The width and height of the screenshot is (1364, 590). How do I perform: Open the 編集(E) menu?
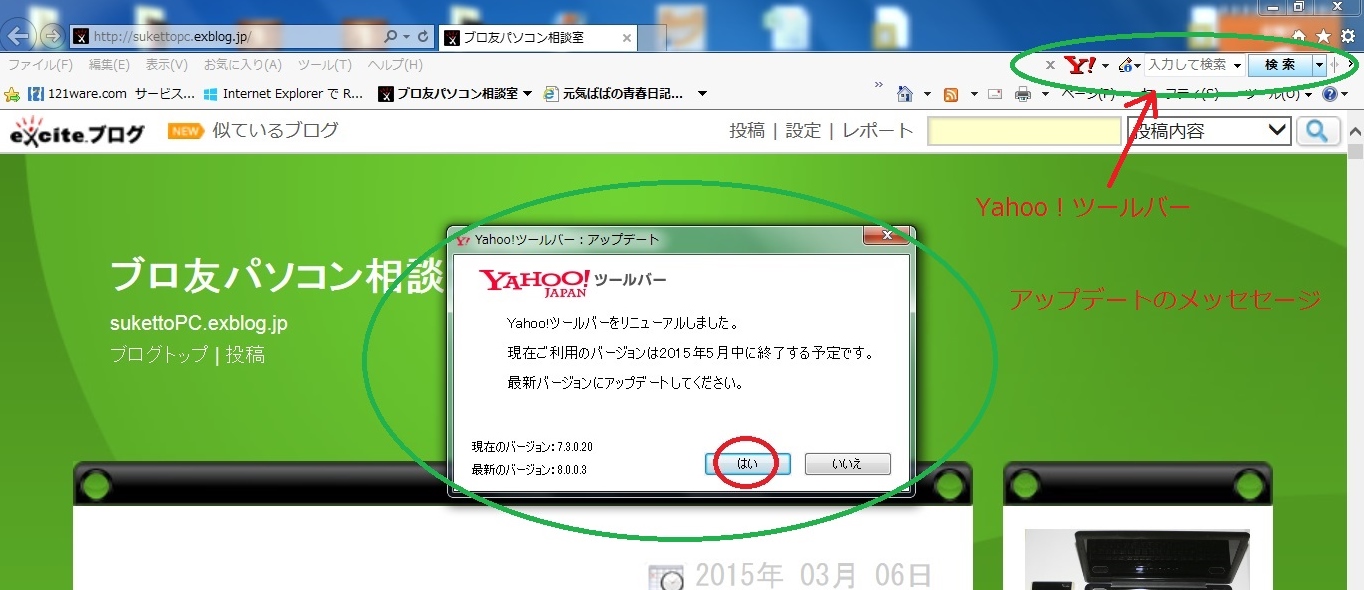[x=109, y=65]
